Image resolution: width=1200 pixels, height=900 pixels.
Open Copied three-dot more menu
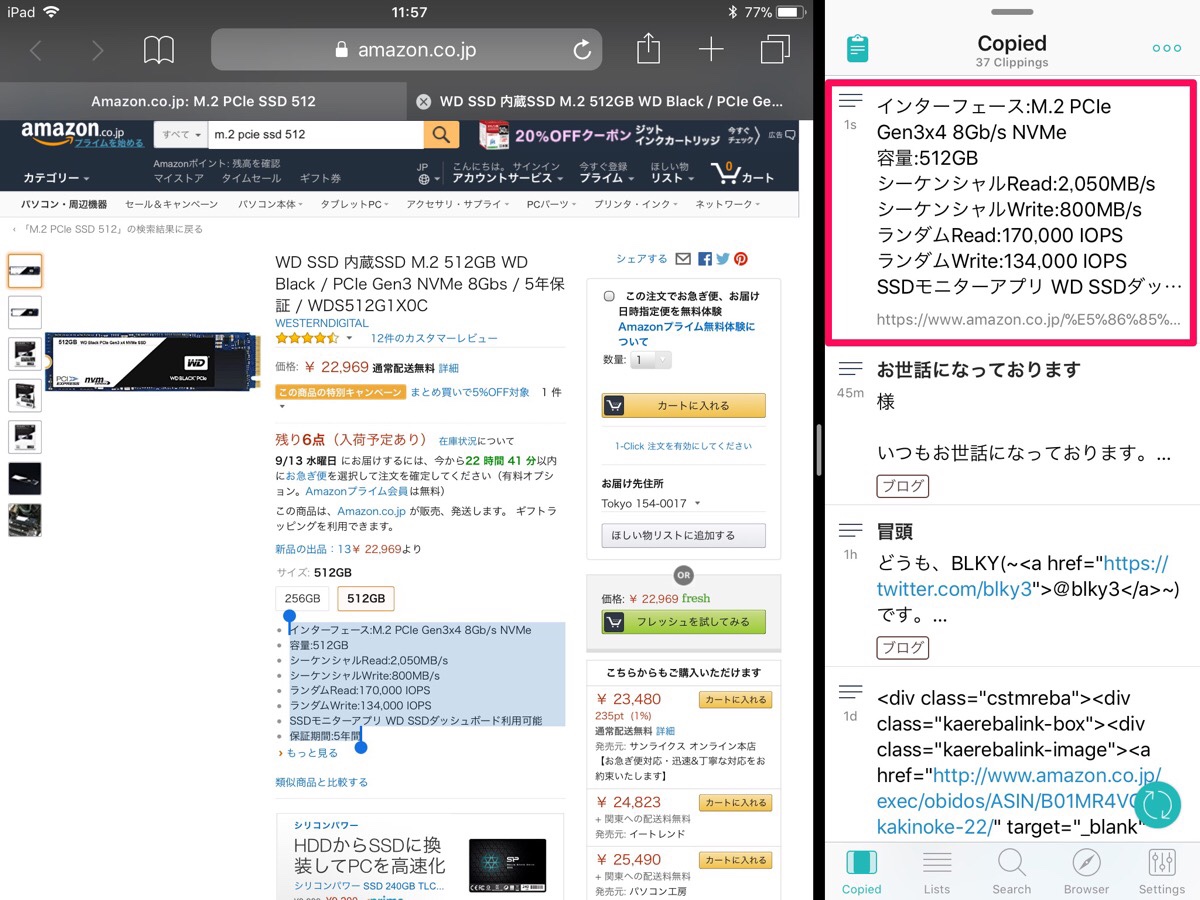coord(1166,48)
